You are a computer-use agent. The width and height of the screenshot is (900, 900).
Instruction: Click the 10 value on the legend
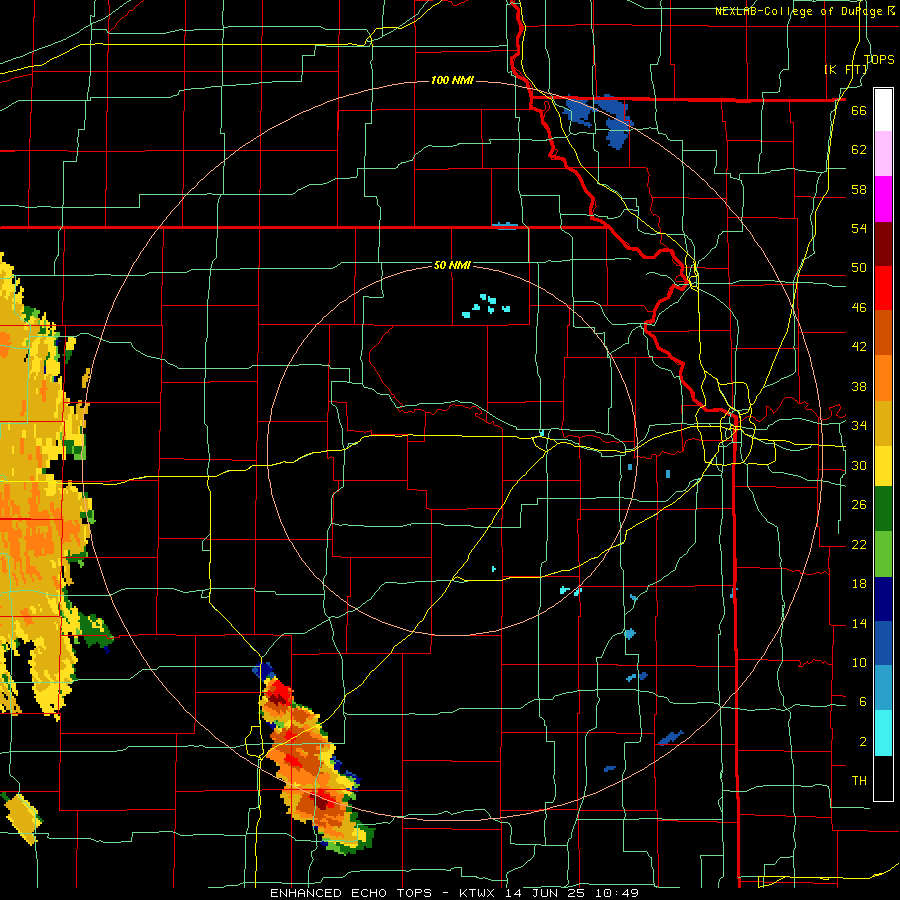[859, 662]
